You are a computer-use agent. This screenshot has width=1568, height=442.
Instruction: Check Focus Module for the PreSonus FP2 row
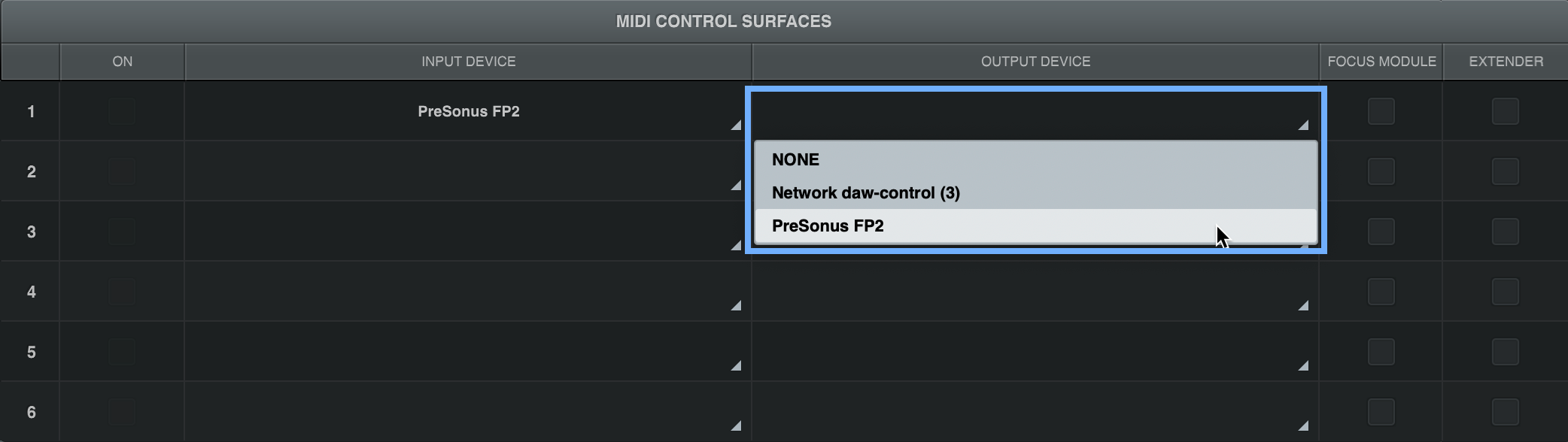[1381, 110]
